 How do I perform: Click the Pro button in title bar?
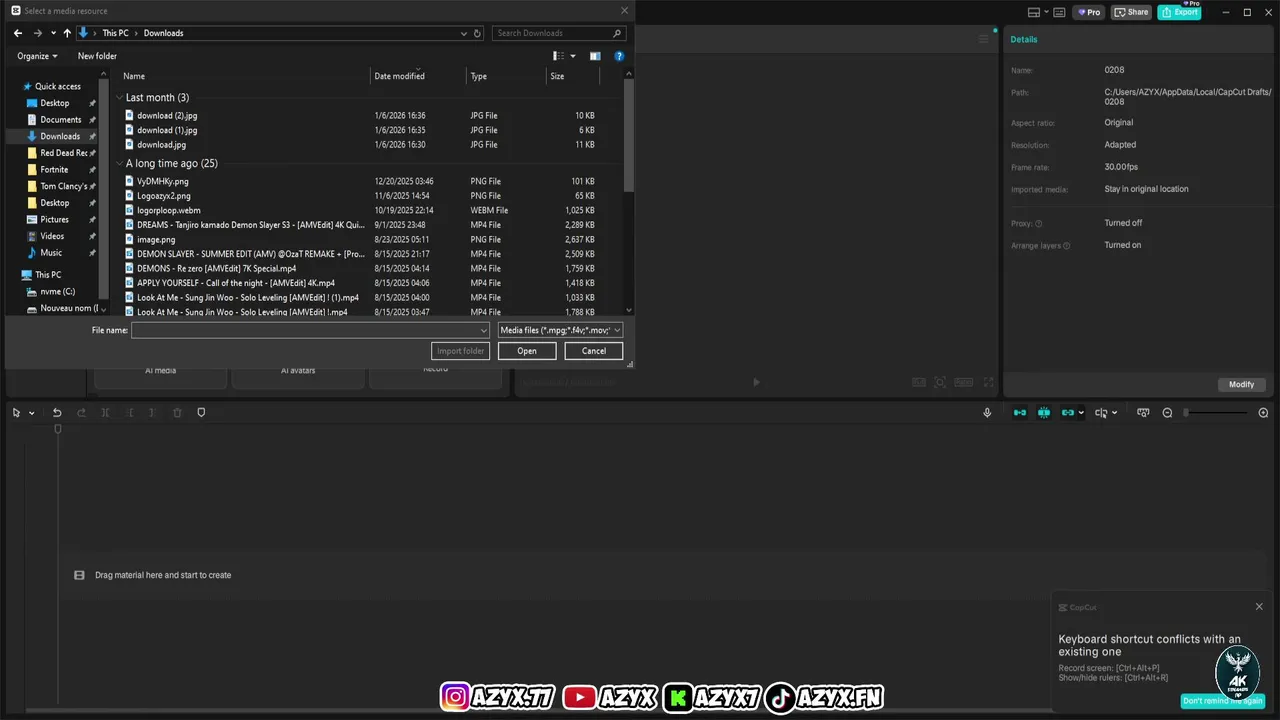1088,12
